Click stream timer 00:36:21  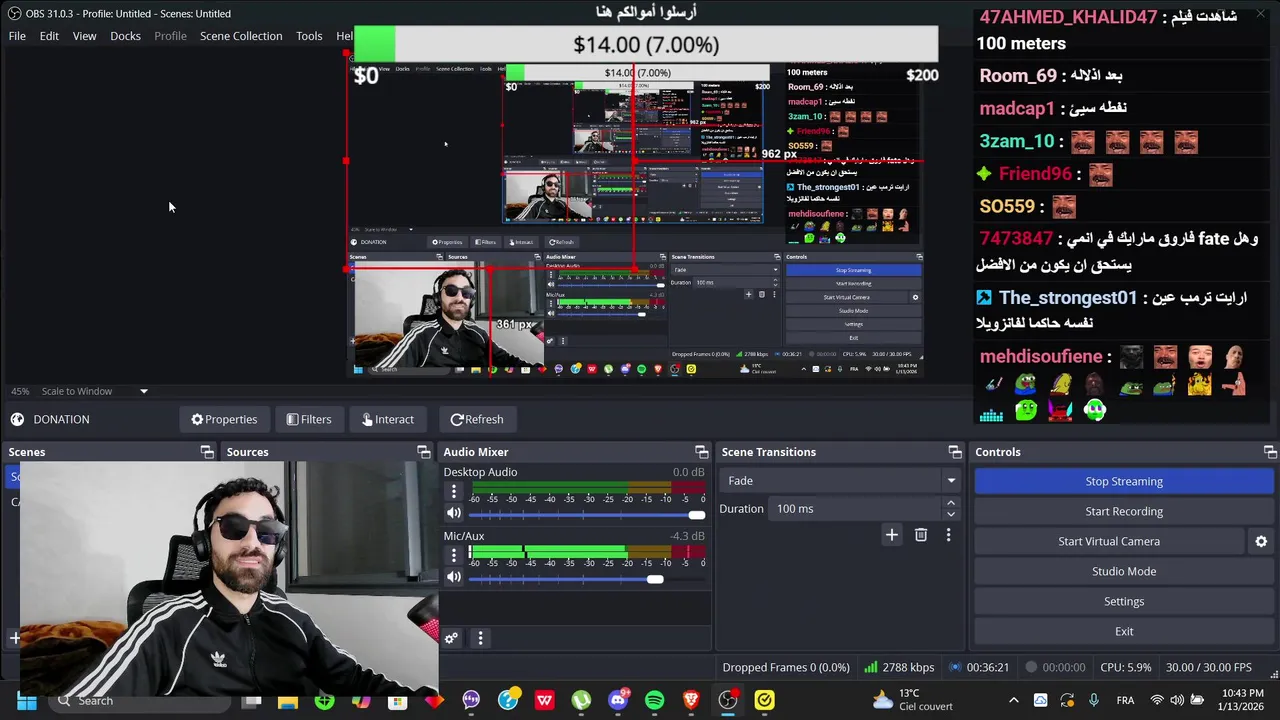pyautogui.click(x=979, y=667)
